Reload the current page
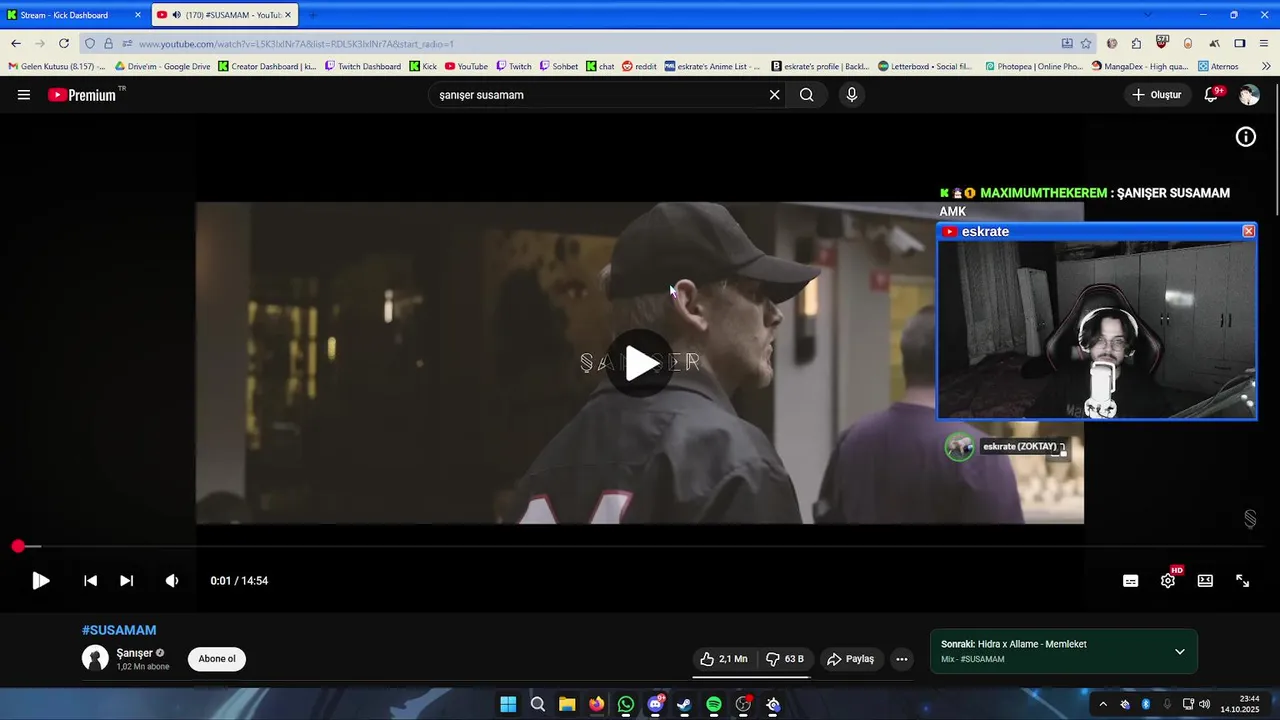This screenshot has height=720, width=1280. click(x=64, y=44)
